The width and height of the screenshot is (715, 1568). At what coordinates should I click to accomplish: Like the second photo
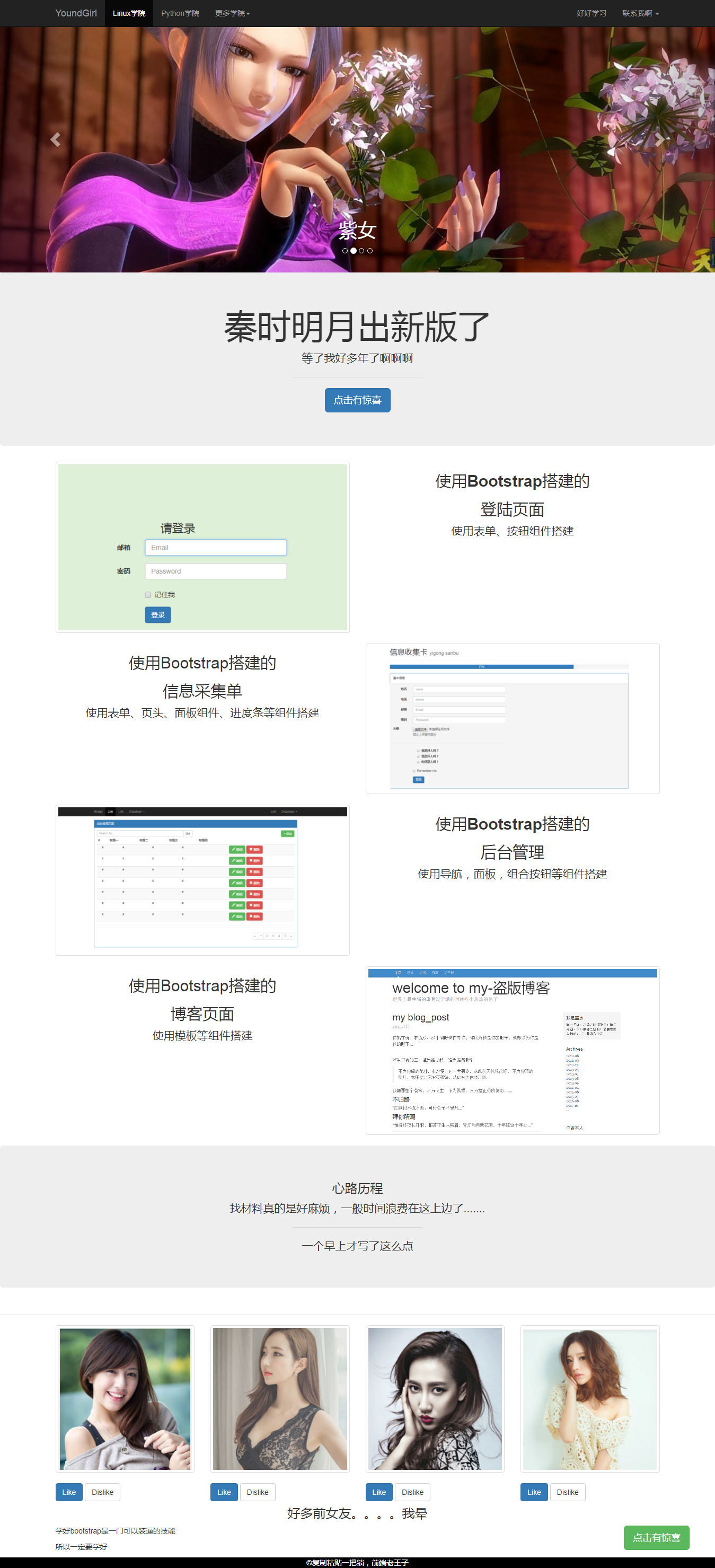coord(224,1492)
